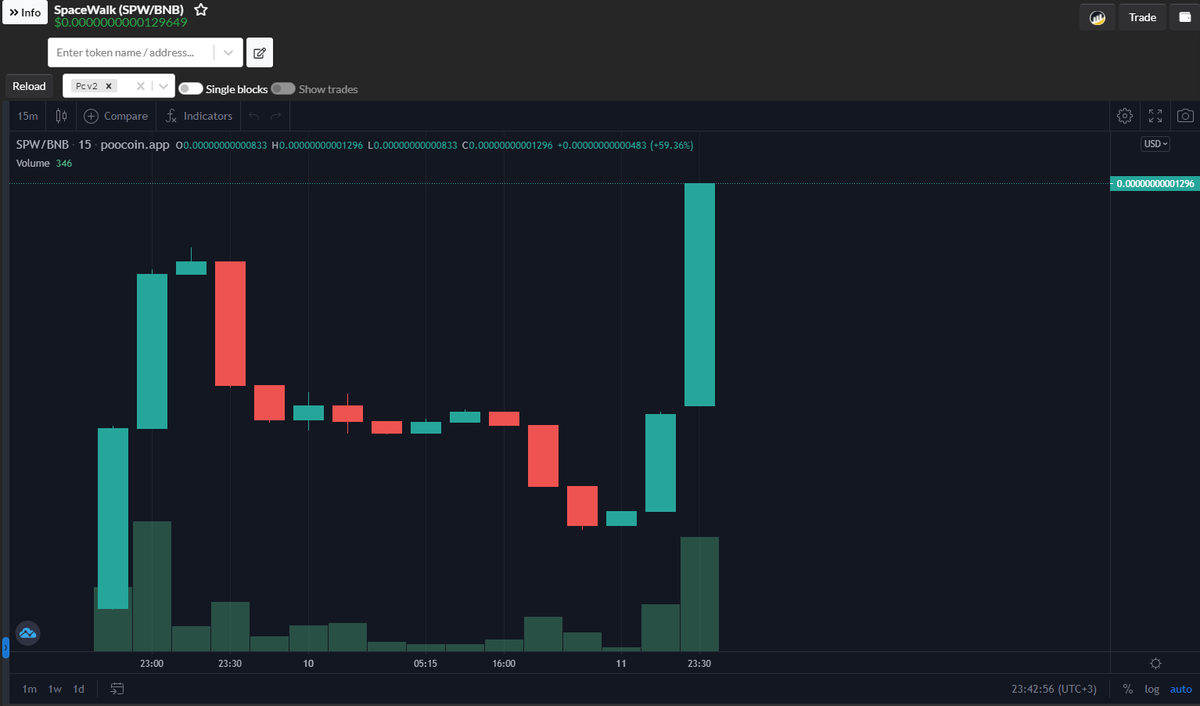Click the axis settings gear at bottom right
Viewport: 1200px width, 706px height.
point(1155,663)
